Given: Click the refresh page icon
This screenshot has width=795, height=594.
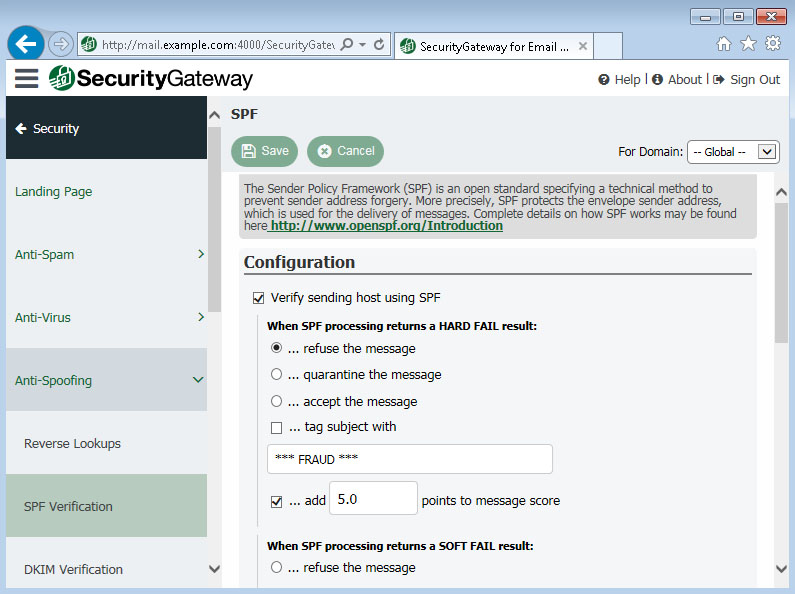Looking at the screenshot, I should pyautogui.click(x=379, y=45).
